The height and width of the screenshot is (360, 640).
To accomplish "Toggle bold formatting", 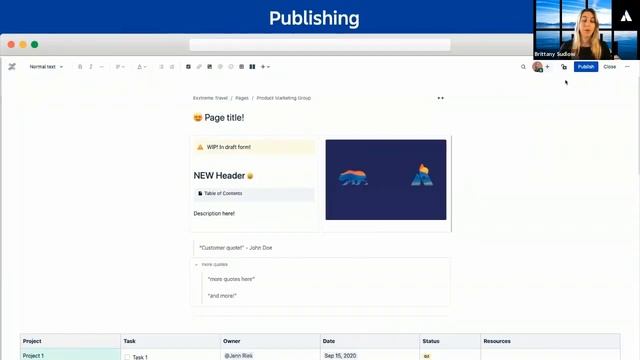I will [x=80, y=67].
